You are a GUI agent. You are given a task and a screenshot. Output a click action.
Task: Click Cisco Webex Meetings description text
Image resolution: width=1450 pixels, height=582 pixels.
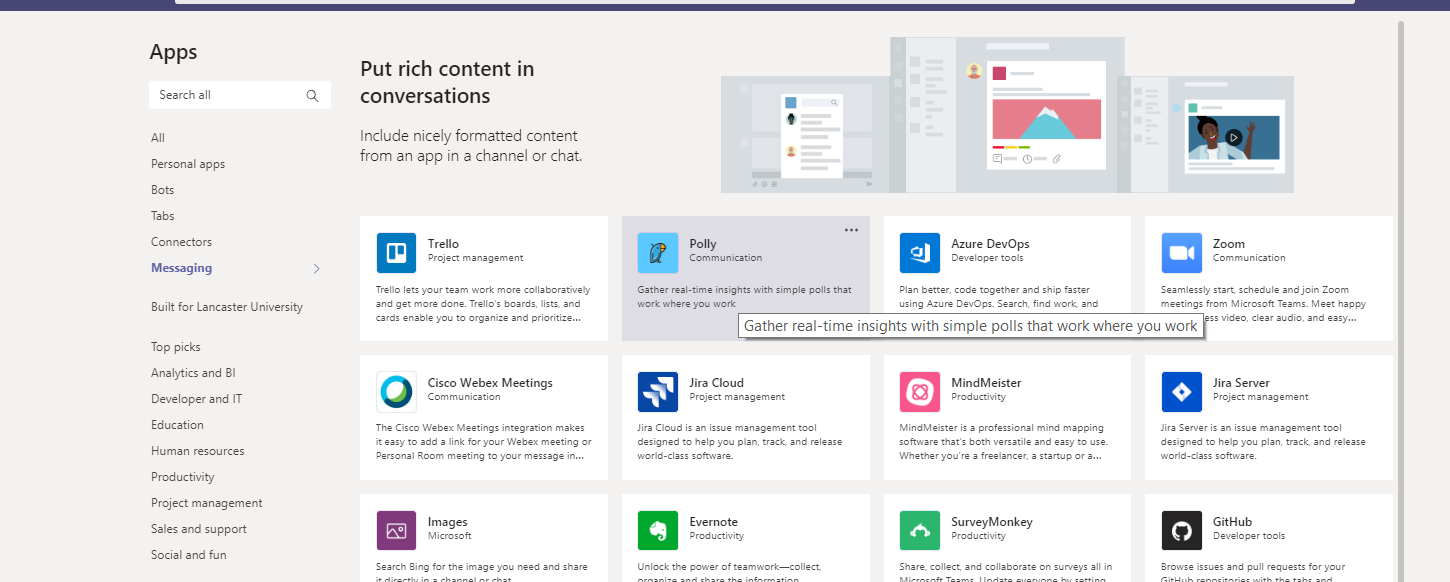[484, 441]
